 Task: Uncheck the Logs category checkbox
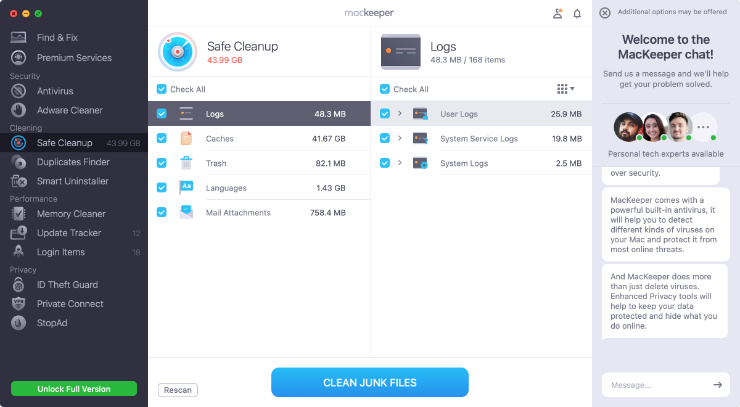click(161, 113)
